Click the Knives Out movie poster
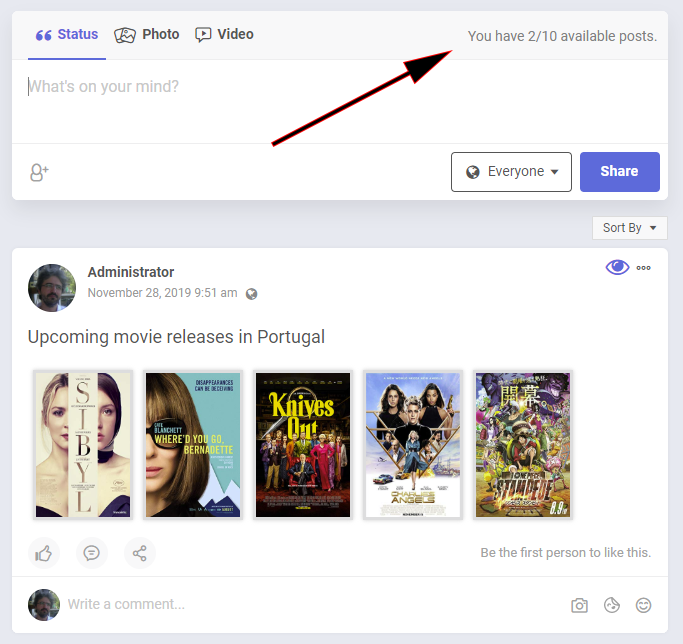 (x=303, y=445)
